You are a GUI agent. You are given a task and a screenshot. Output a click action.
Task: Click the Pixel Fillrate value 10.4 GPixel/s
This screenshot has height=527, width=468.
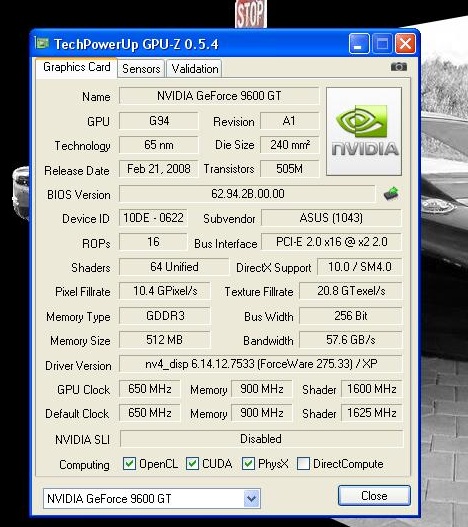click(x=165, y=291)
